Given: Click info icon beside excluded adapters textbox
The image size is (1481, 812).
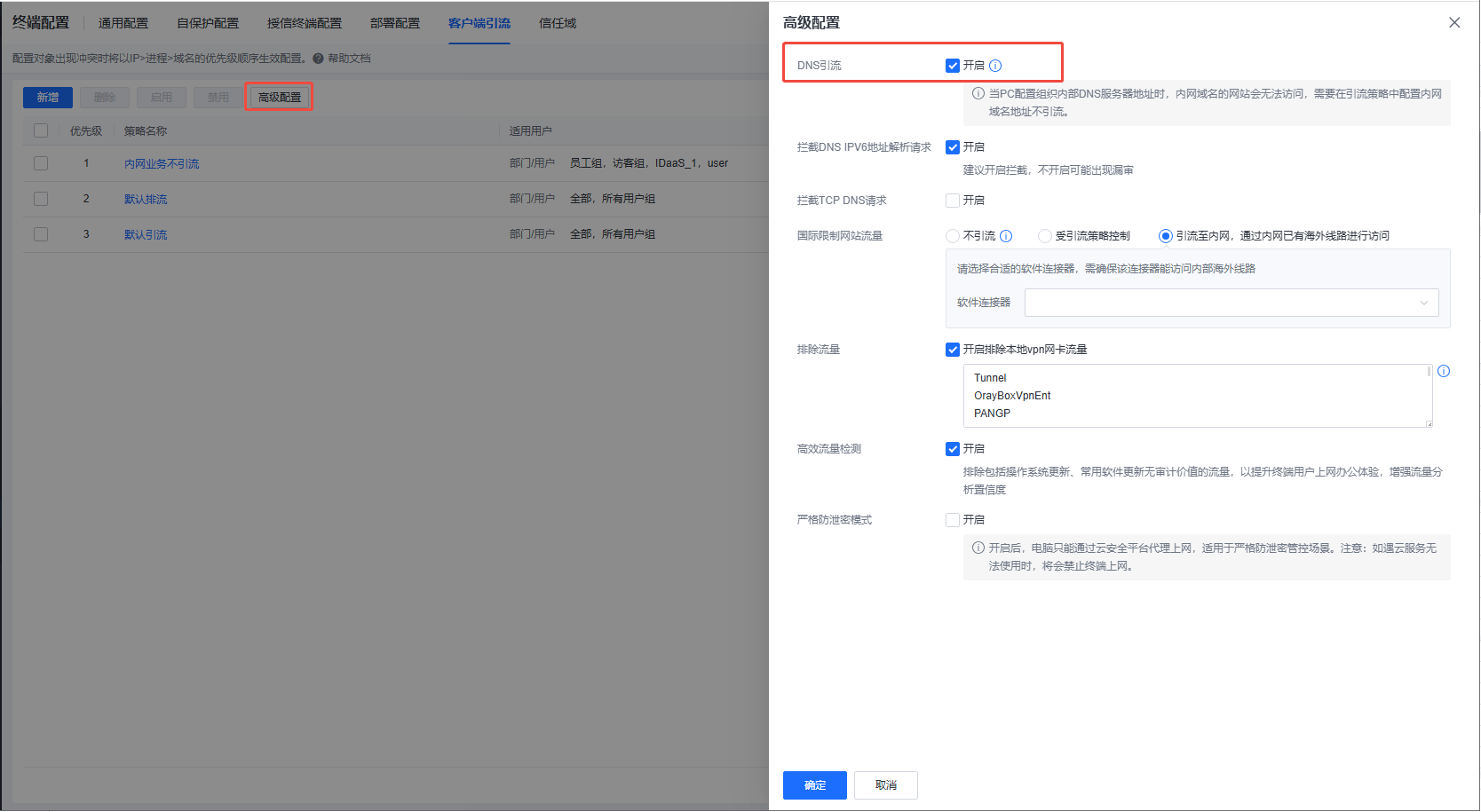Looking at the screenshot, I should (1444, 371).
